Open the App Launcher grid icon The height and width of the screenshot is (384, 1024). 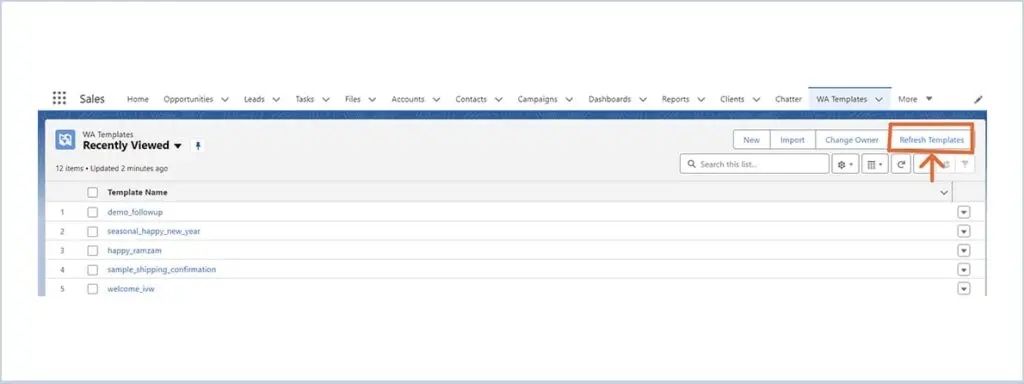(59, 99)
